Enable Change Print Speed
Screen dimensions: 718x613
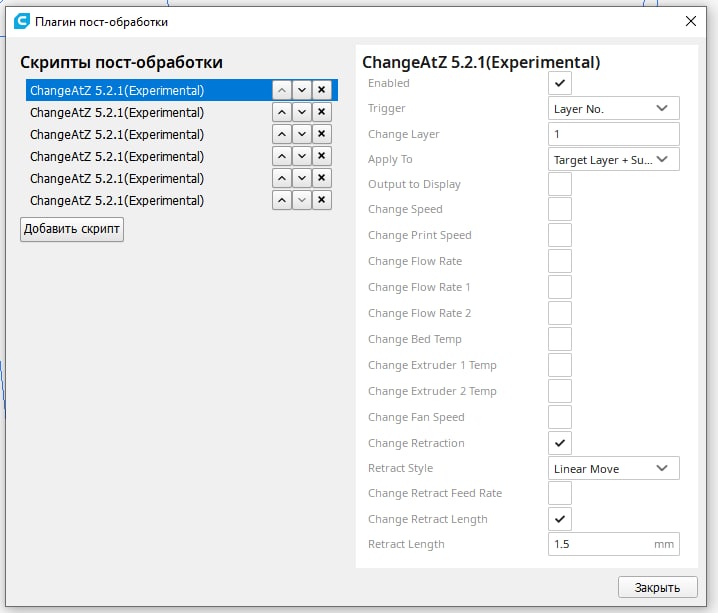pyautogui.click(x=560, y=235)
